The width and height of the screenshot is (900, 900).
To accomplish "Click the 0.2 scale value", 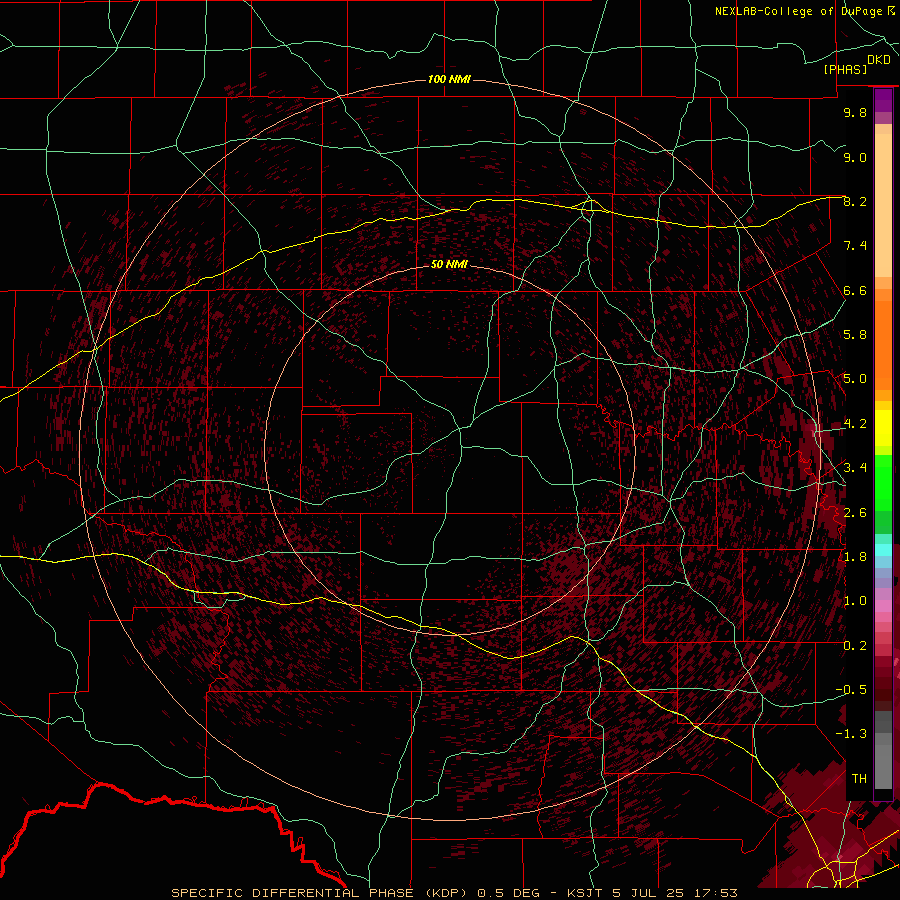I will [855, 645].
